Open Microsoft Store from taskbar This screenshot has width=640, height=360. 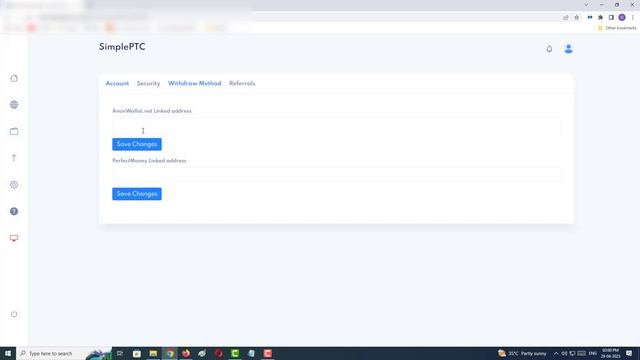click(137, 353)
